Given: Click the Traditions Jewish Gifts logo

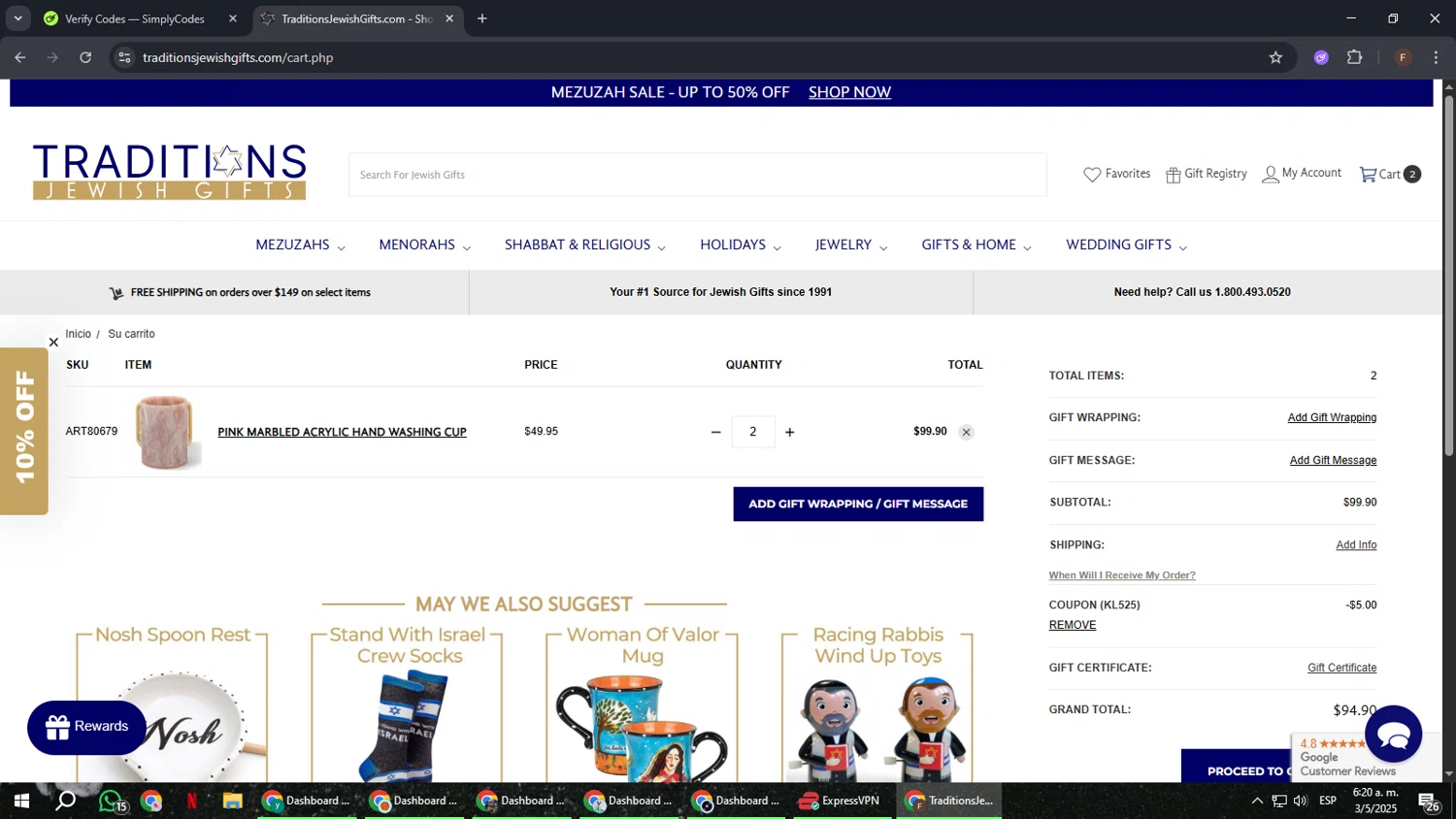Looking at the screenshot, I should (x=170, y=172).
